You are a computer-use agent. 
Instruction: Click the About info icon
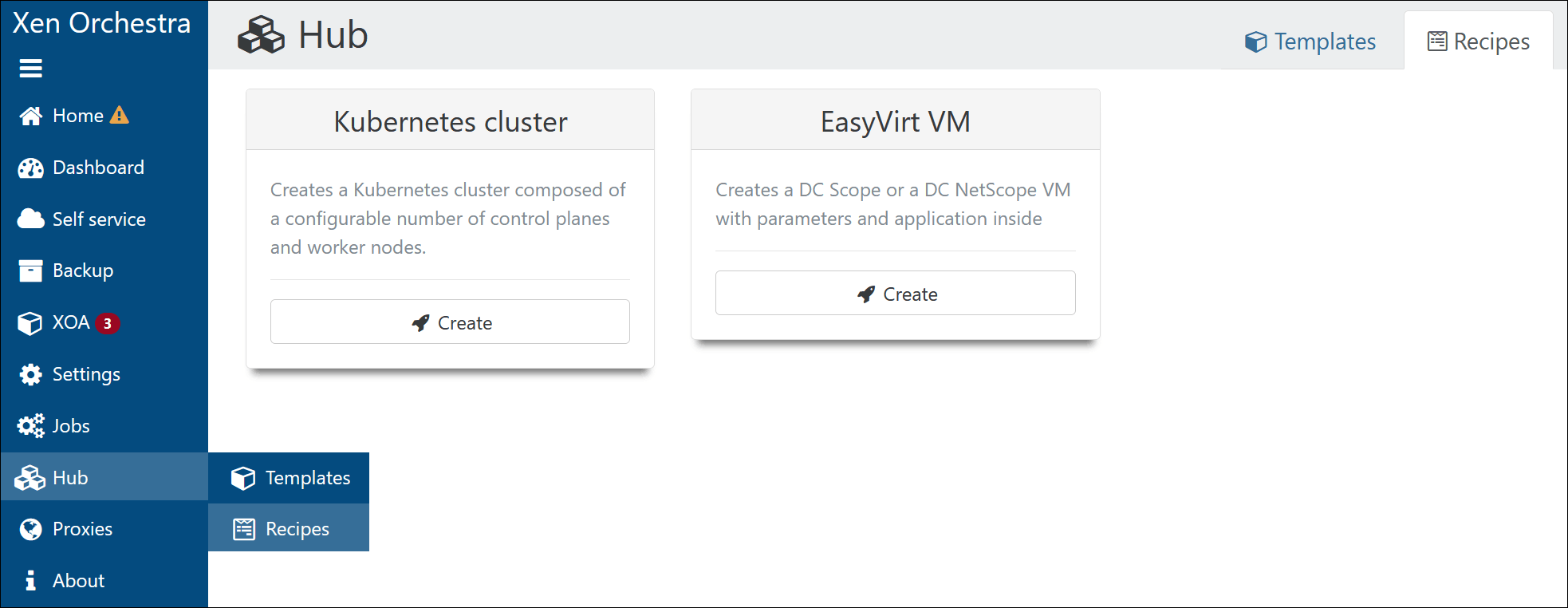click(x=30, y=581)
